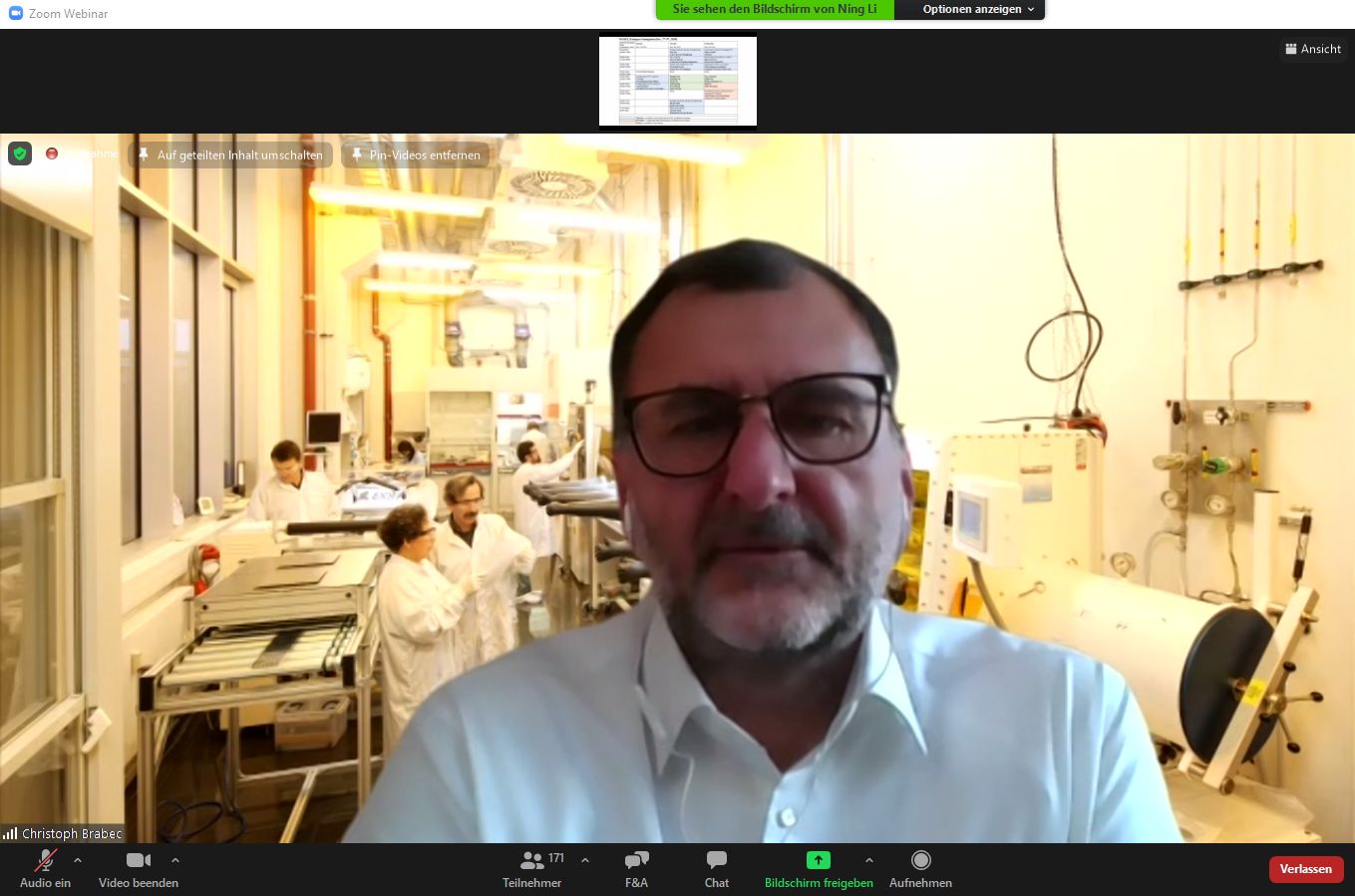The width and height of the screenshot is (1355, 896).
Task: Click Pin-Videos entfernen button
Action: tap(416, 155)
